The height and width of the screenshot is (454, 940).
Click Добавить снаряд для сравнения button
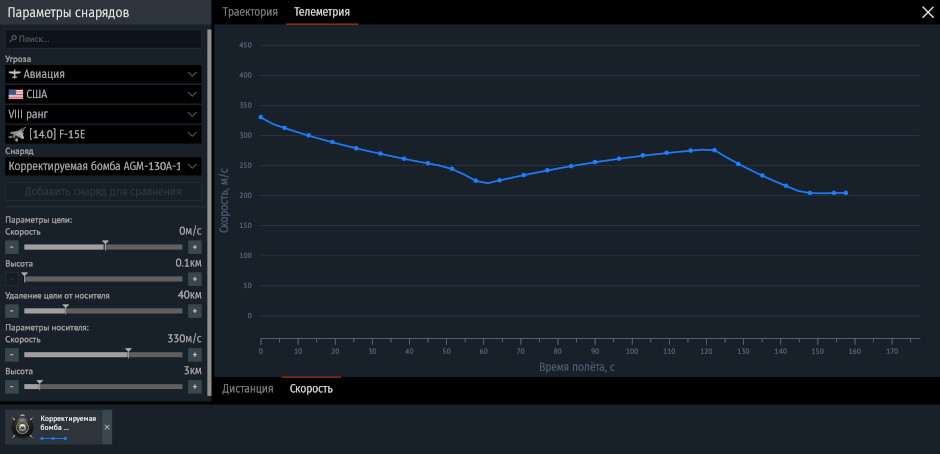point(104,192)
